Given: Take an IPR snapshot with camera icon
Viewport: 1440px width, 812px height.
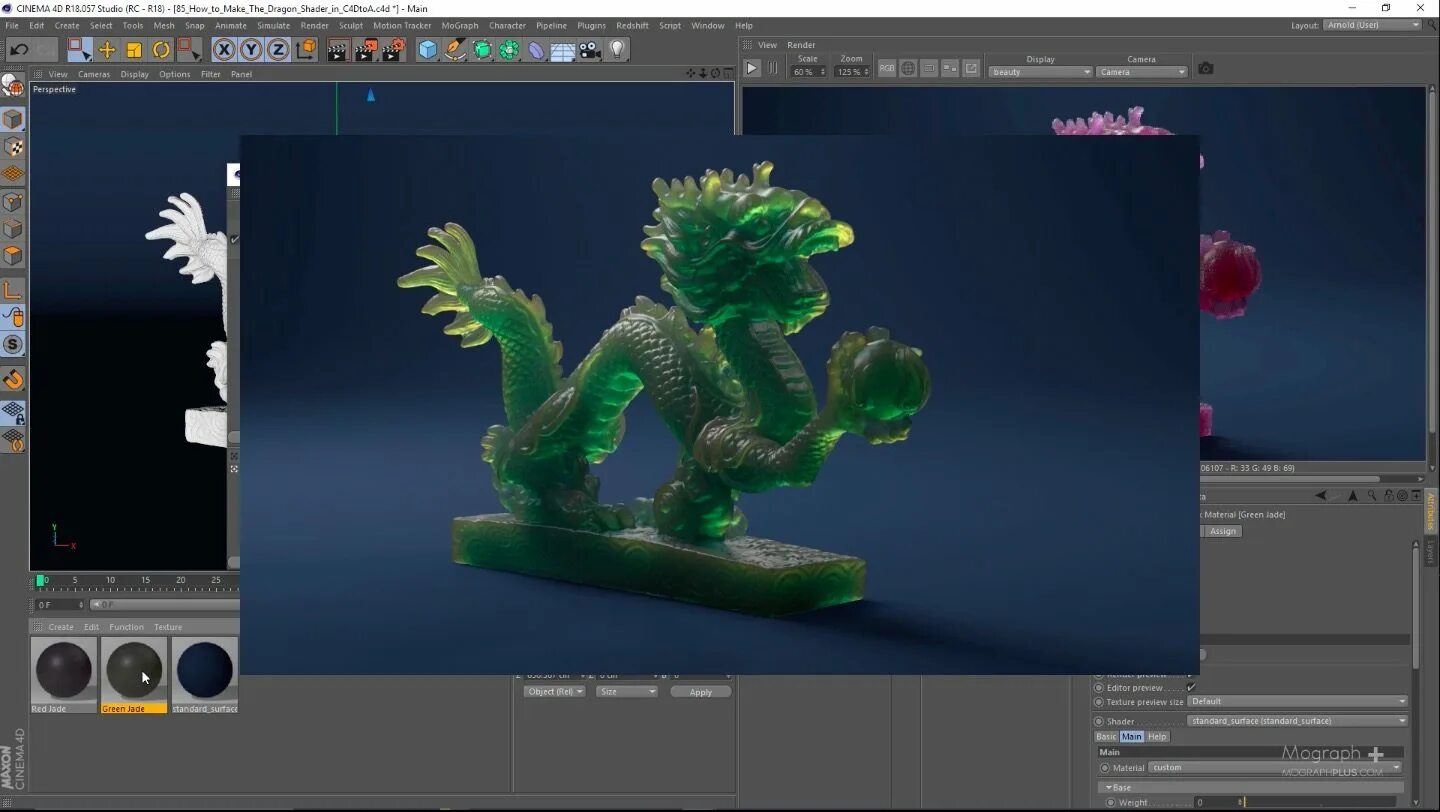Looking at the screenshot, I should (x=1206, y=68).
